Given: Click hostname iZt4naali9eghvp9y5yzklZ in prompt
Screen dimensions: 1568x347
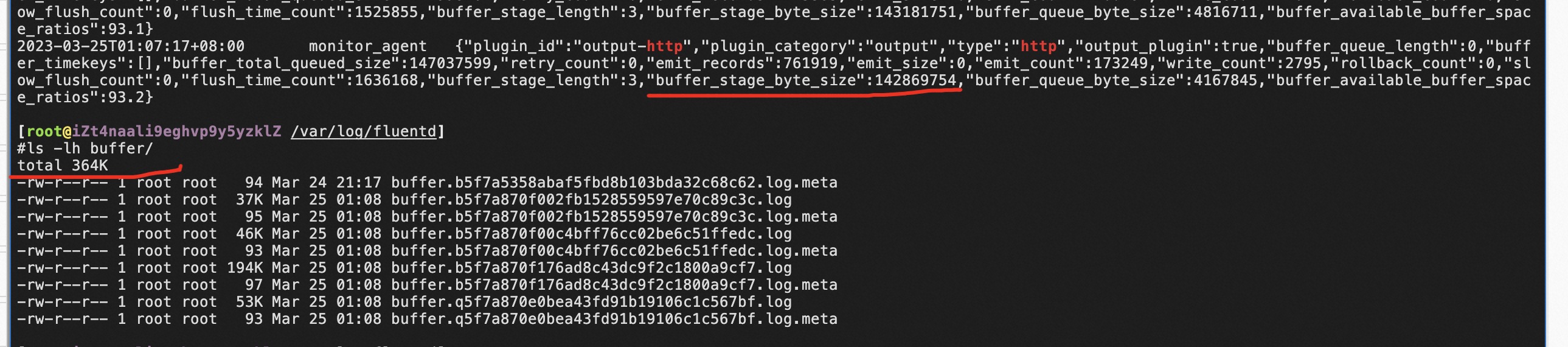Looking at the screenshot, I should coord(176,131).
